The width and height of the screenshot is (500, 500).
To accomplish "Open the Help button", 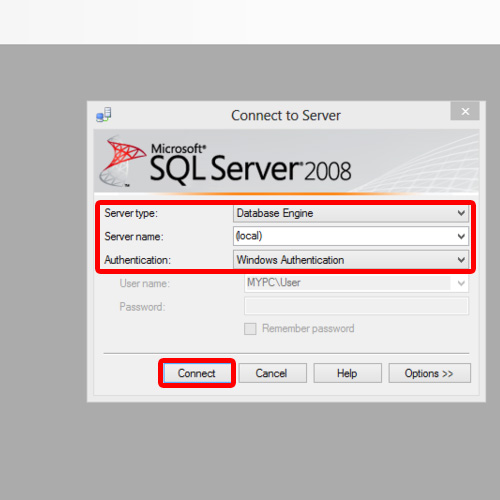I will 347,373.
